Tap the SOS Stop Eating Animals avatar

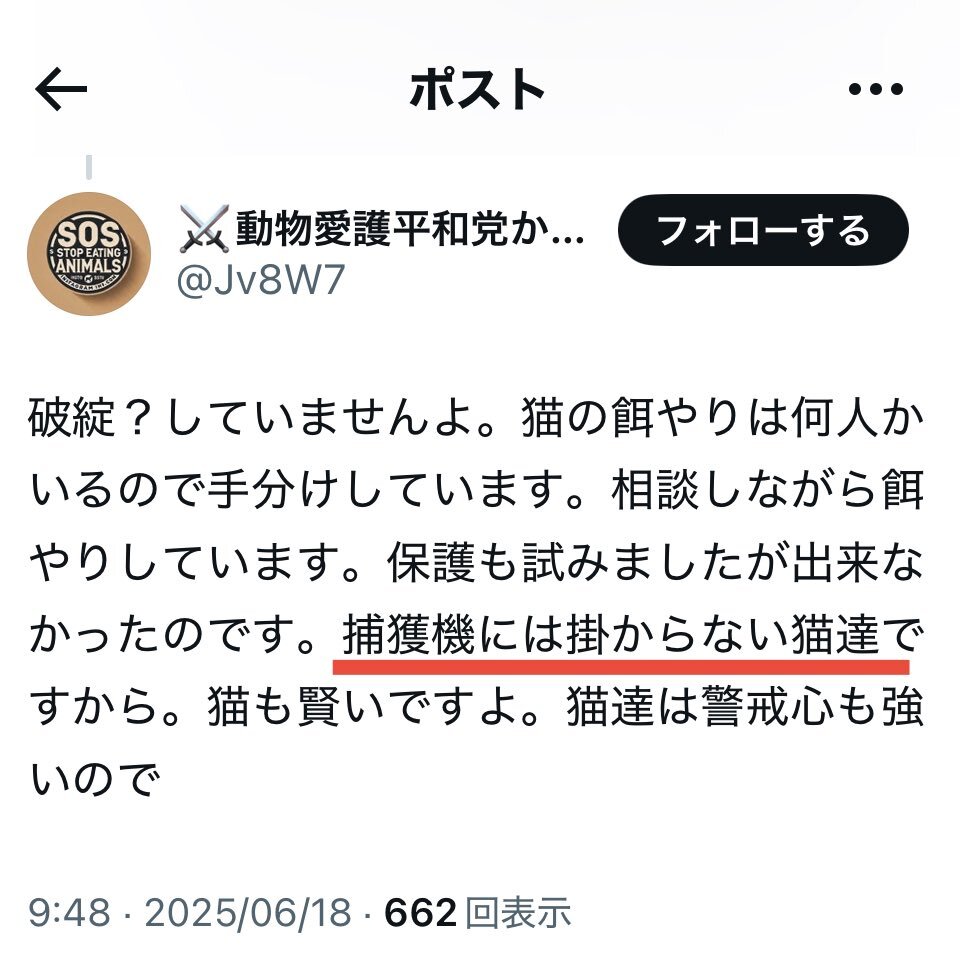point(89,254)
